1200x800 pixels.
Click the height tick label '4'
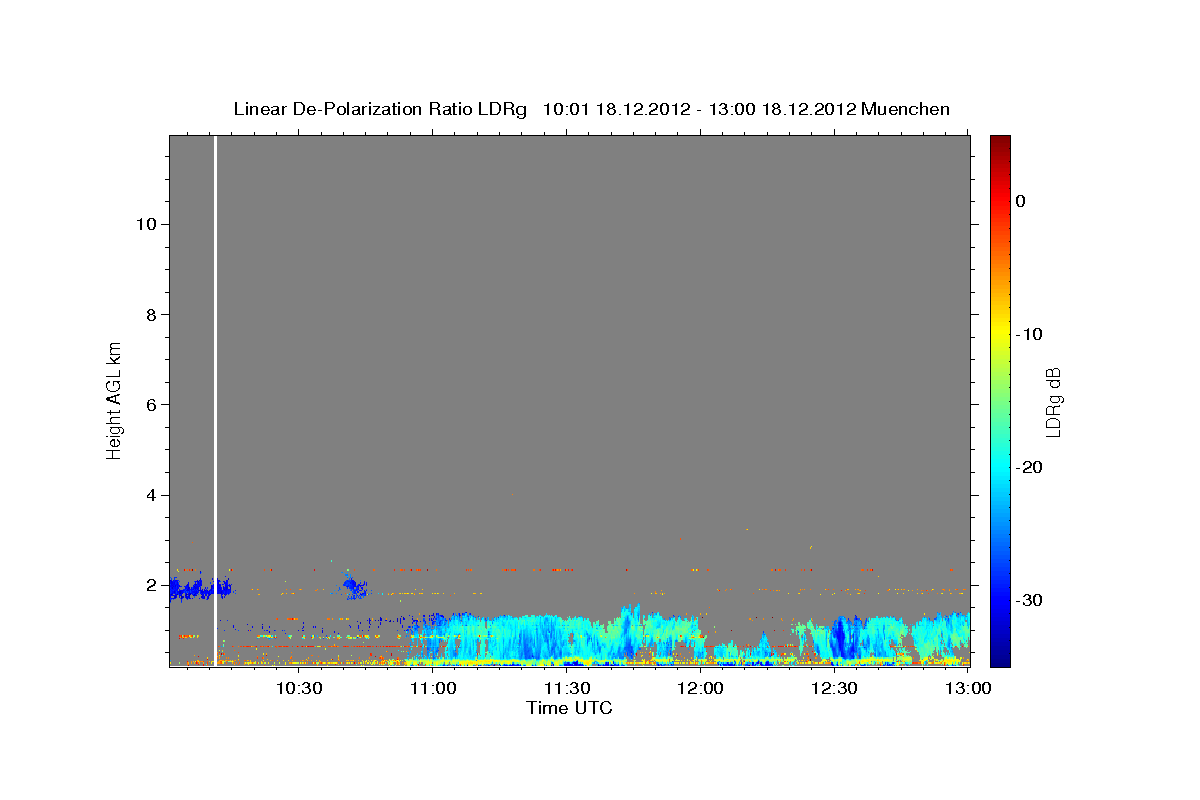[149, 495]
